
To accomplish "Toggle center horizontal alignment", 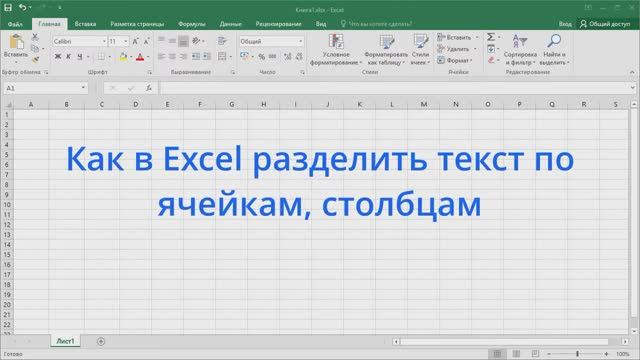I will (173, 56).
